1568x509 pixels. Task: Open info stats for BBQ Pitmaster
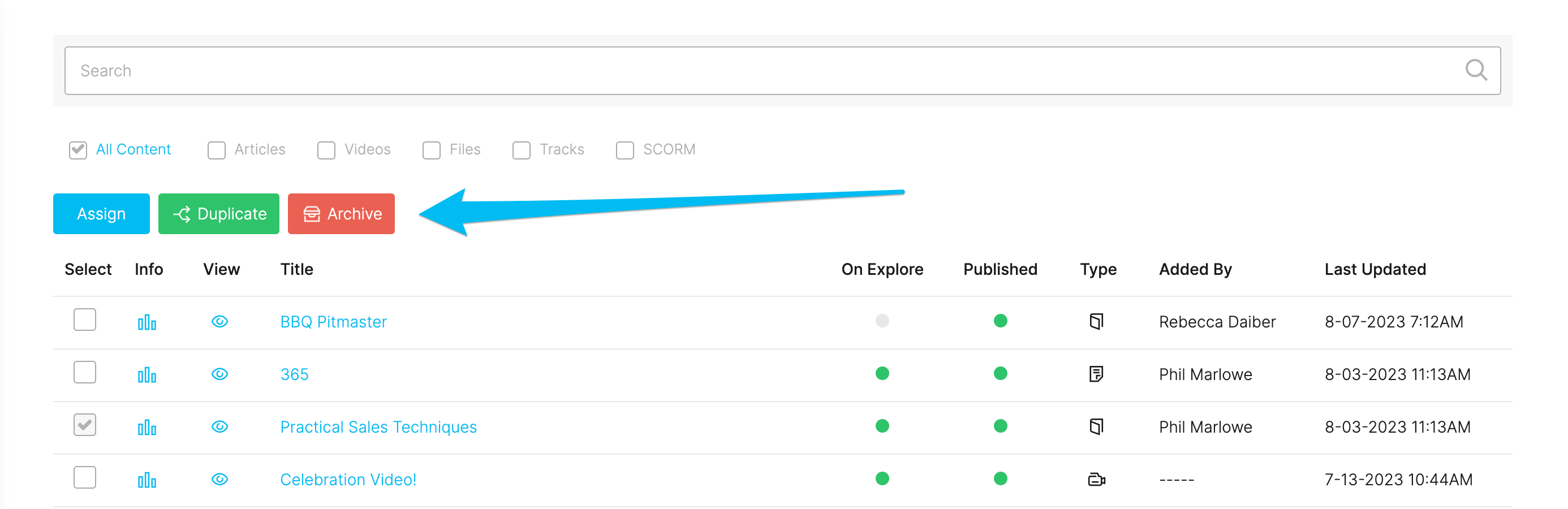coord(147,322)
